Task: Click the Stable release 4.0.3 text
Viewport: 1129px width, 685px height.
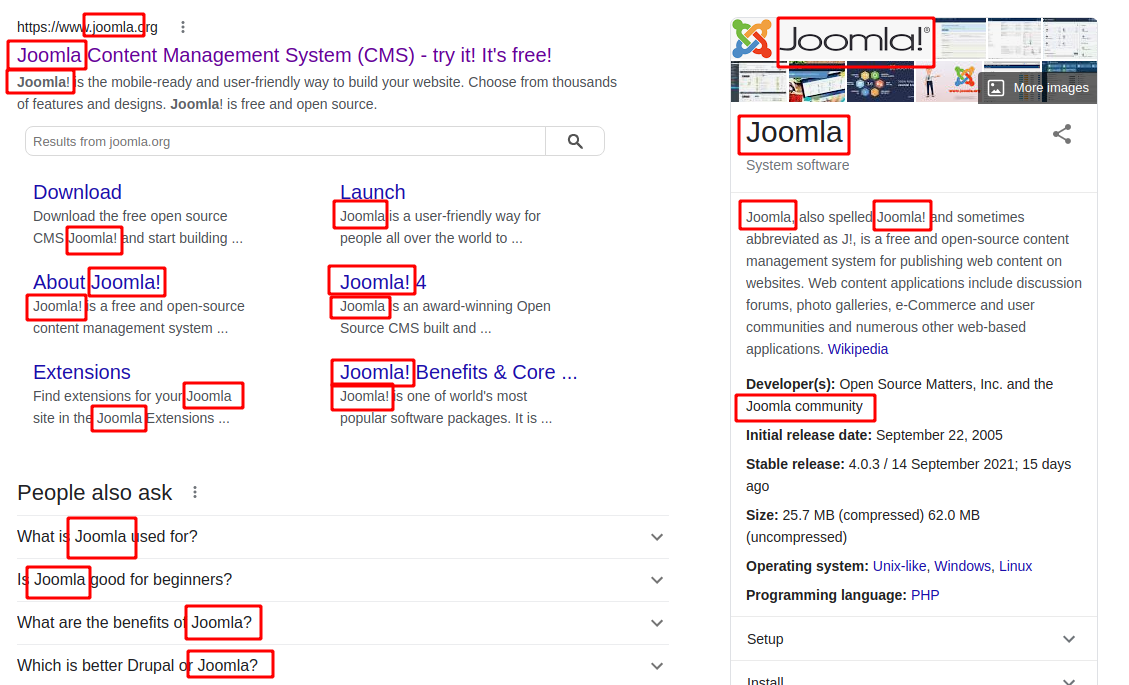Action: 909,475
